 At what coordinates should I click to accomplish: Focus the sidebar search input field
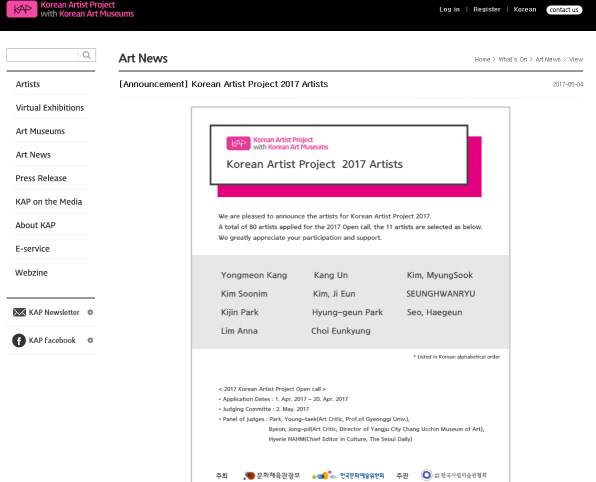coord(42,55)
